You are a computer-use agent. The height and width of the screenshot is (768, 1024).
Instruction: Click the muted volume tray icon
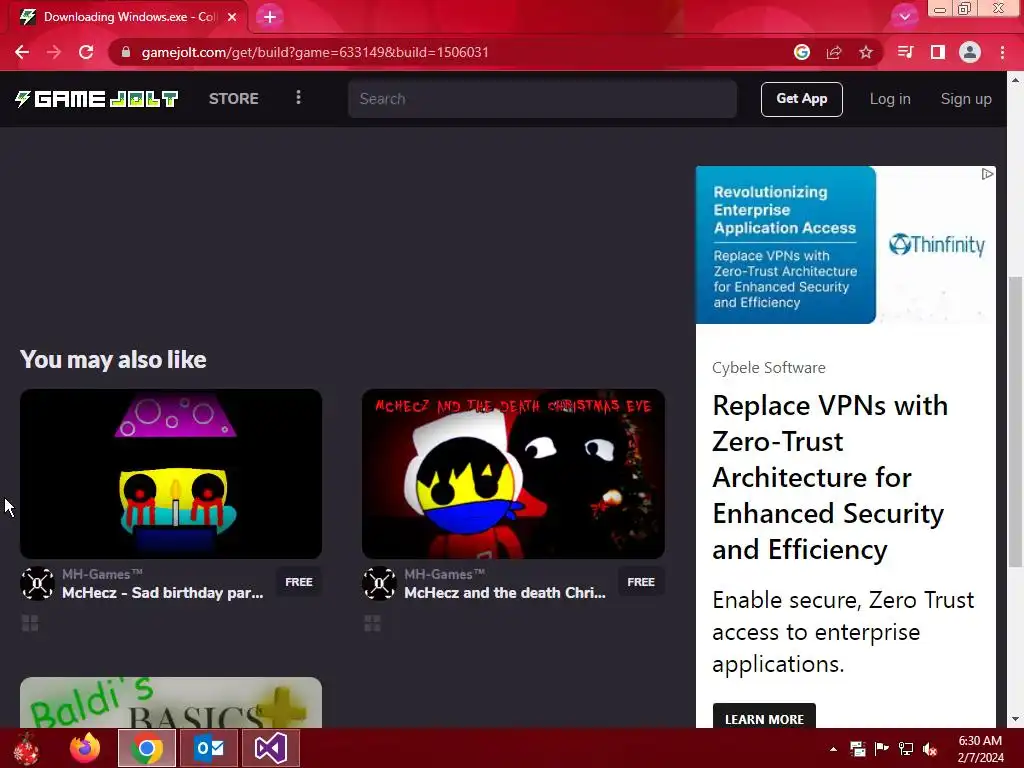[930, 749]
